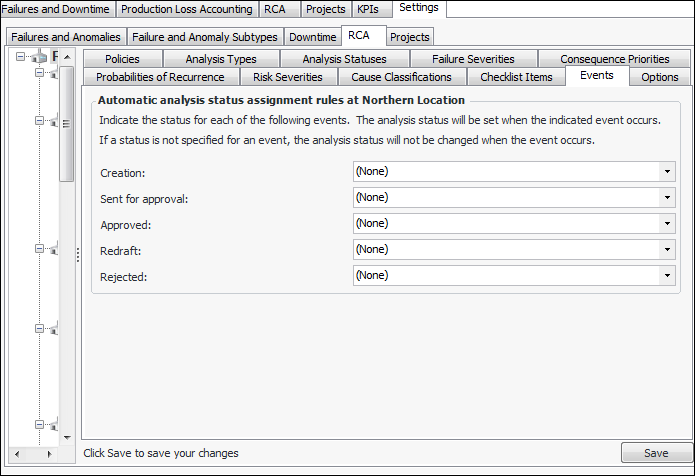695x476 pixels.
Task: Open the Creation status dropdown
Action: coord(514,172)
